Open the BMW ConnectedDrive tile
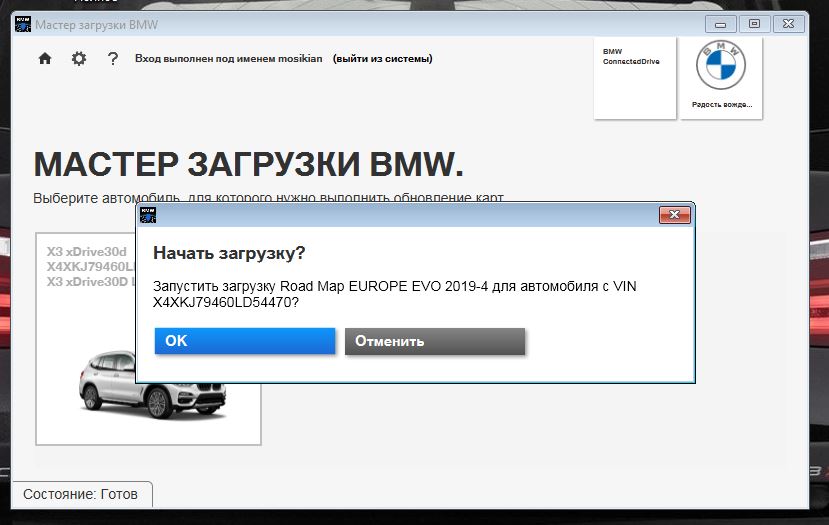Image resolution: width=829 pixels, height=525 pixels. pos(635,78)
